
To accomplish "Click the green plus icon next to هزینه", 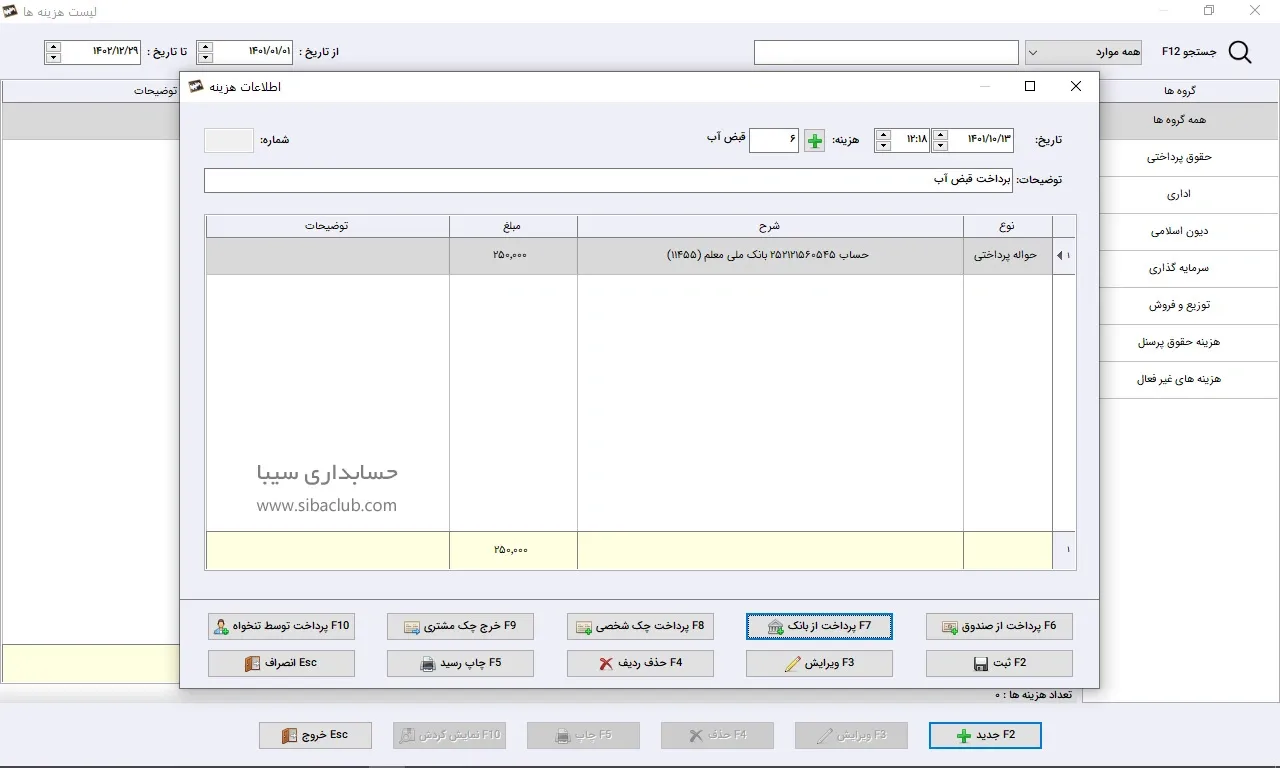I will click(x=815, y=141).
